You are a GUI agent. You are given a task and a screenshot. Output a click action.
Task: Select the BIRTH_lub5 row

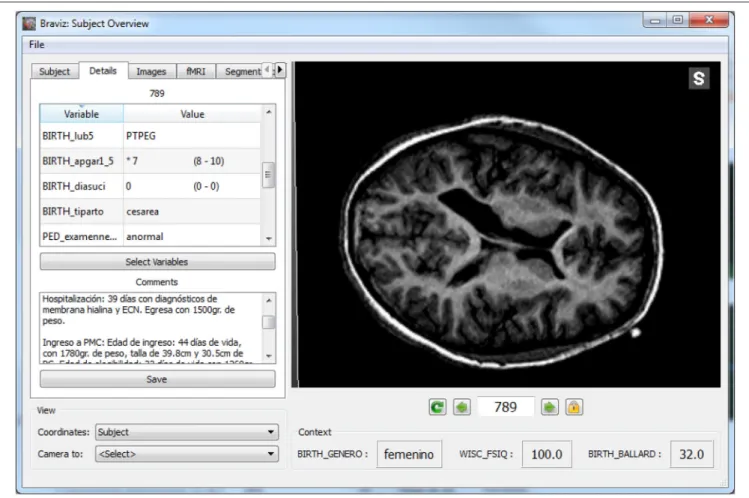tap(150, 136)
